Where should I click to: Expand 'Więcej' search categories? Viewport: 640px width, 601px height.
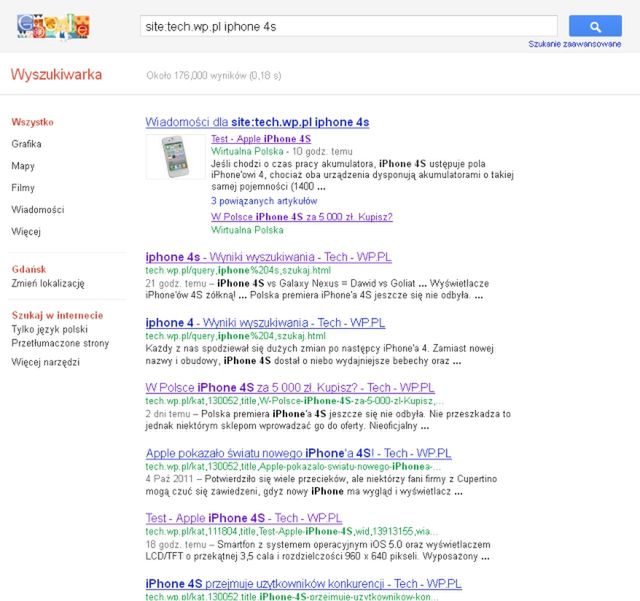click(x=26, y=231)
